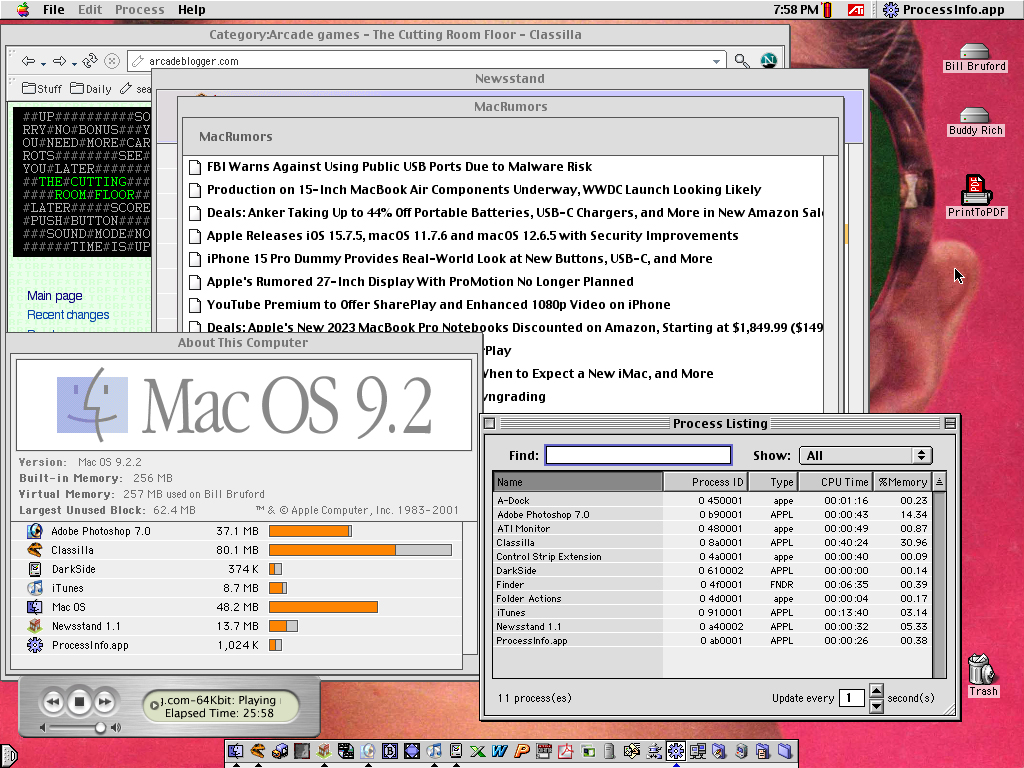Click the arcadeblogger.com address field

point(424,61)
